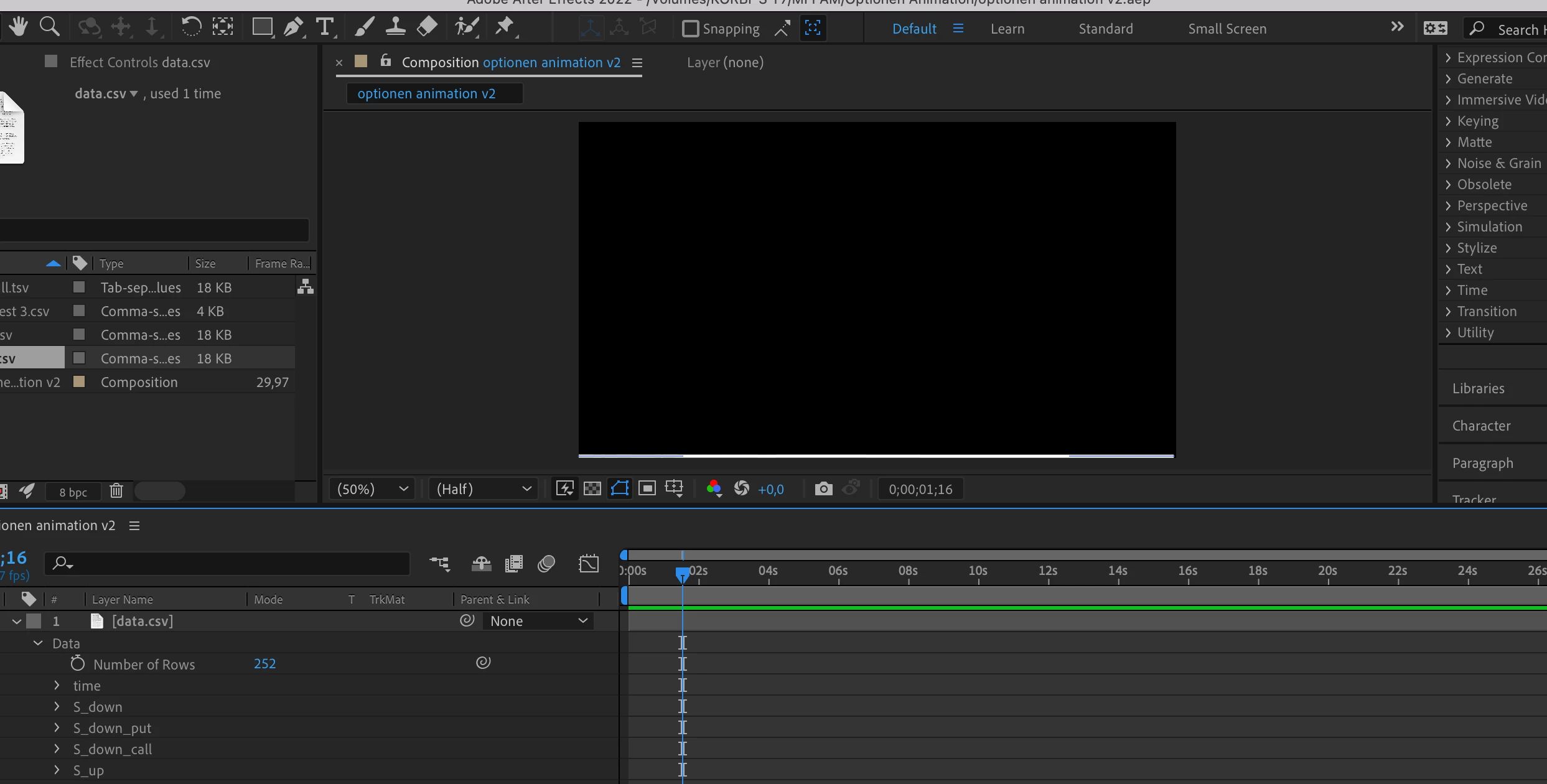Select the Hand tool
This screenshot has height=784, width=1547.
coord(18,27)
